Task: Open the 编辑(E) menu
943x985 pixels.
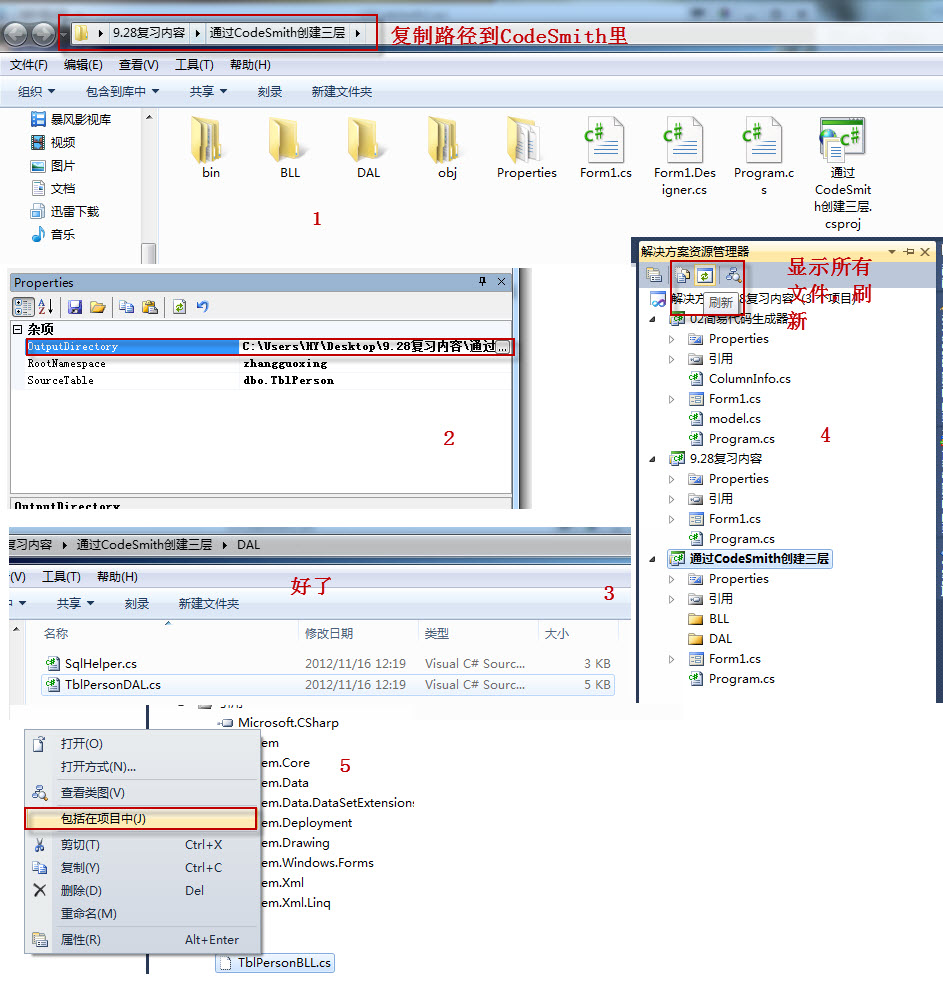Action: point(84,65)
